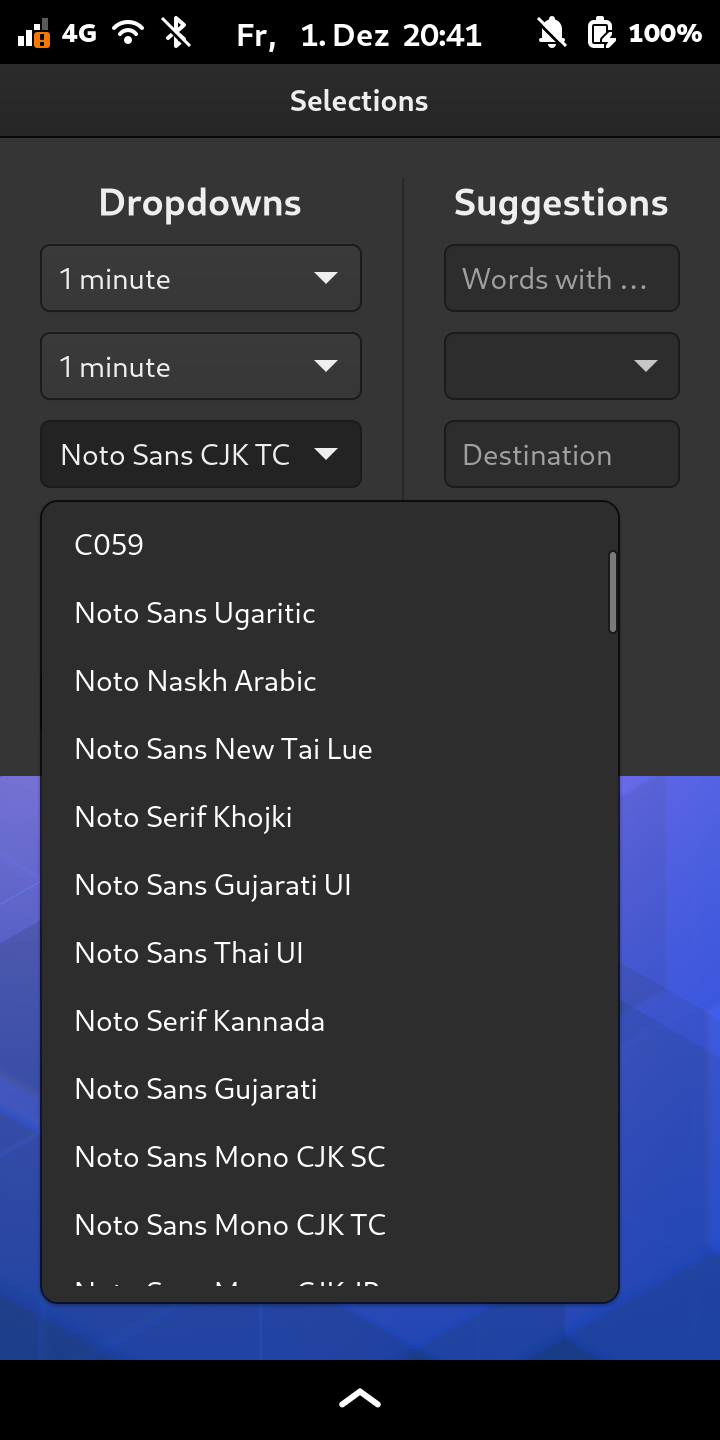
Task: Focus the Words with… text field
Action: pos(562,278)
